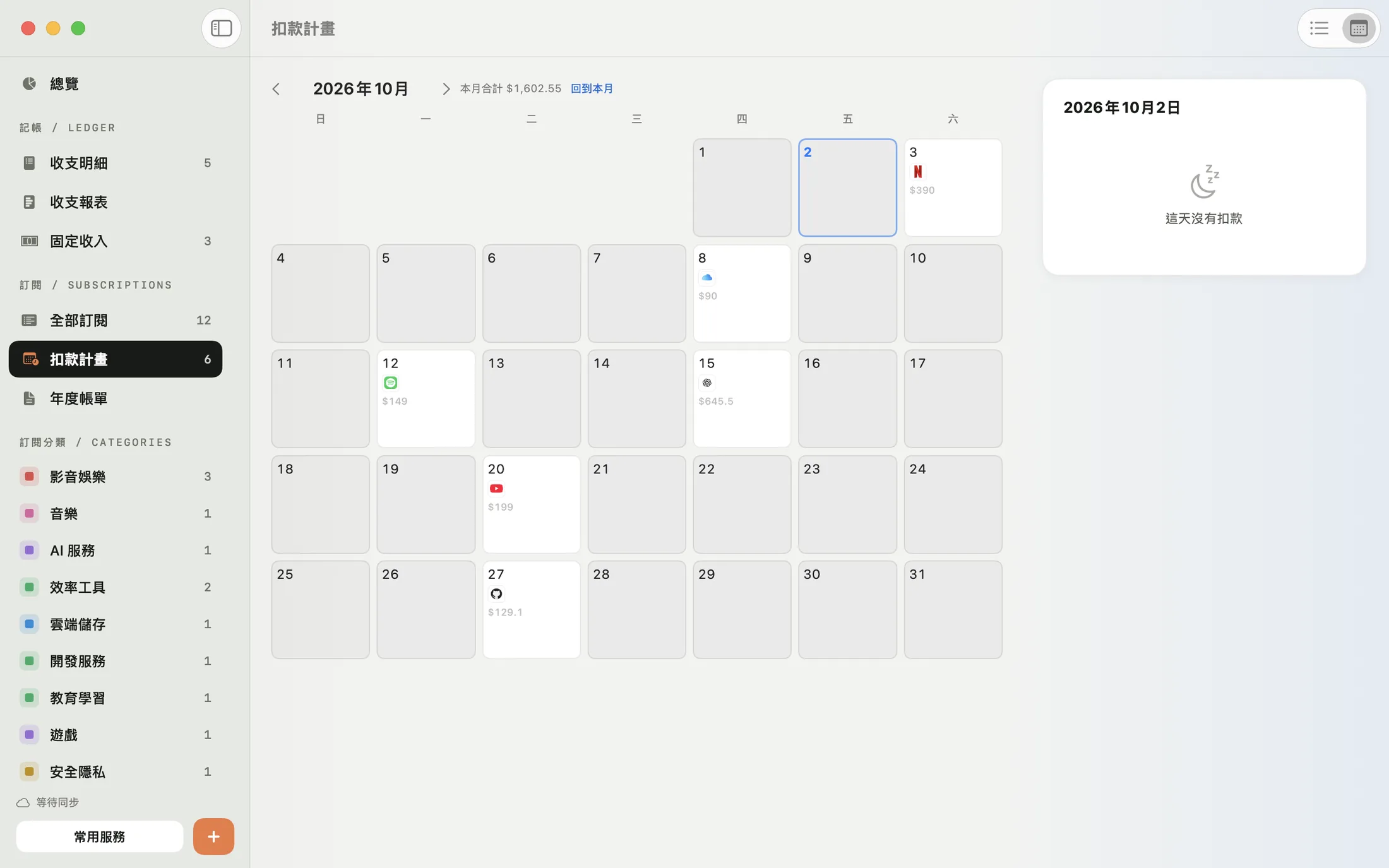Click the 常用服務 button
The image size is (1389, 868).
coord(100,836)
